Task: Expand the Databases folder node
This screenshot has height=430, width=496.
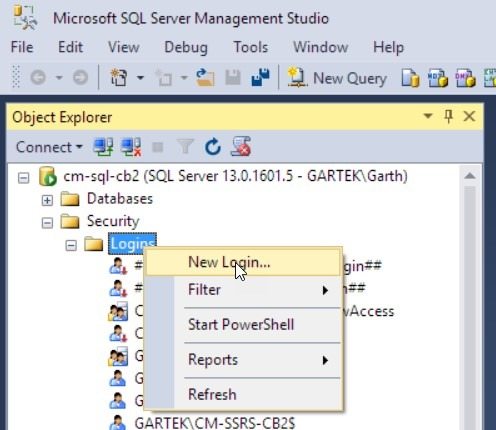Action: [47, 200]
